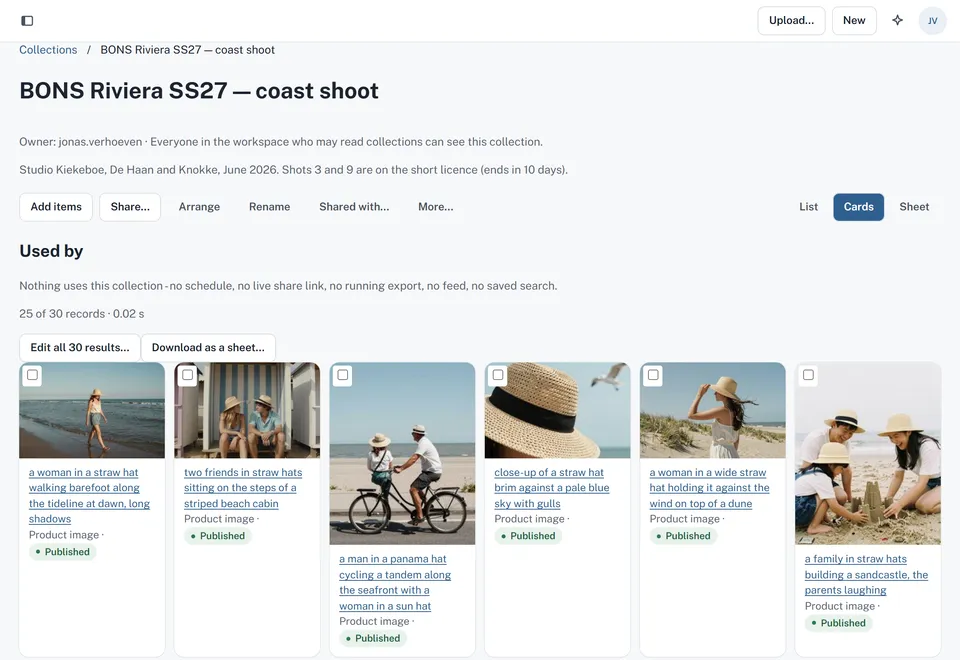Click Published badge on beach cabin card
The width and height of the screenshot is (960, 660).
218,536
